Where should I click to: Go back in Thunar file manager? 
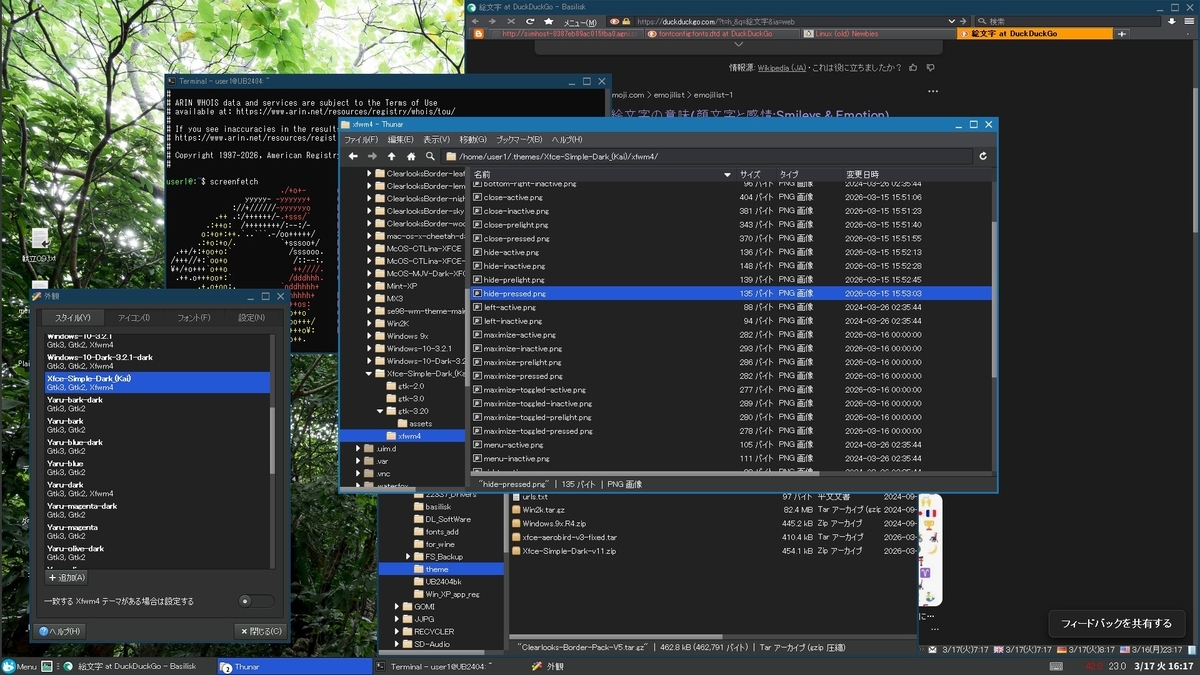click(x=352, y=156)
